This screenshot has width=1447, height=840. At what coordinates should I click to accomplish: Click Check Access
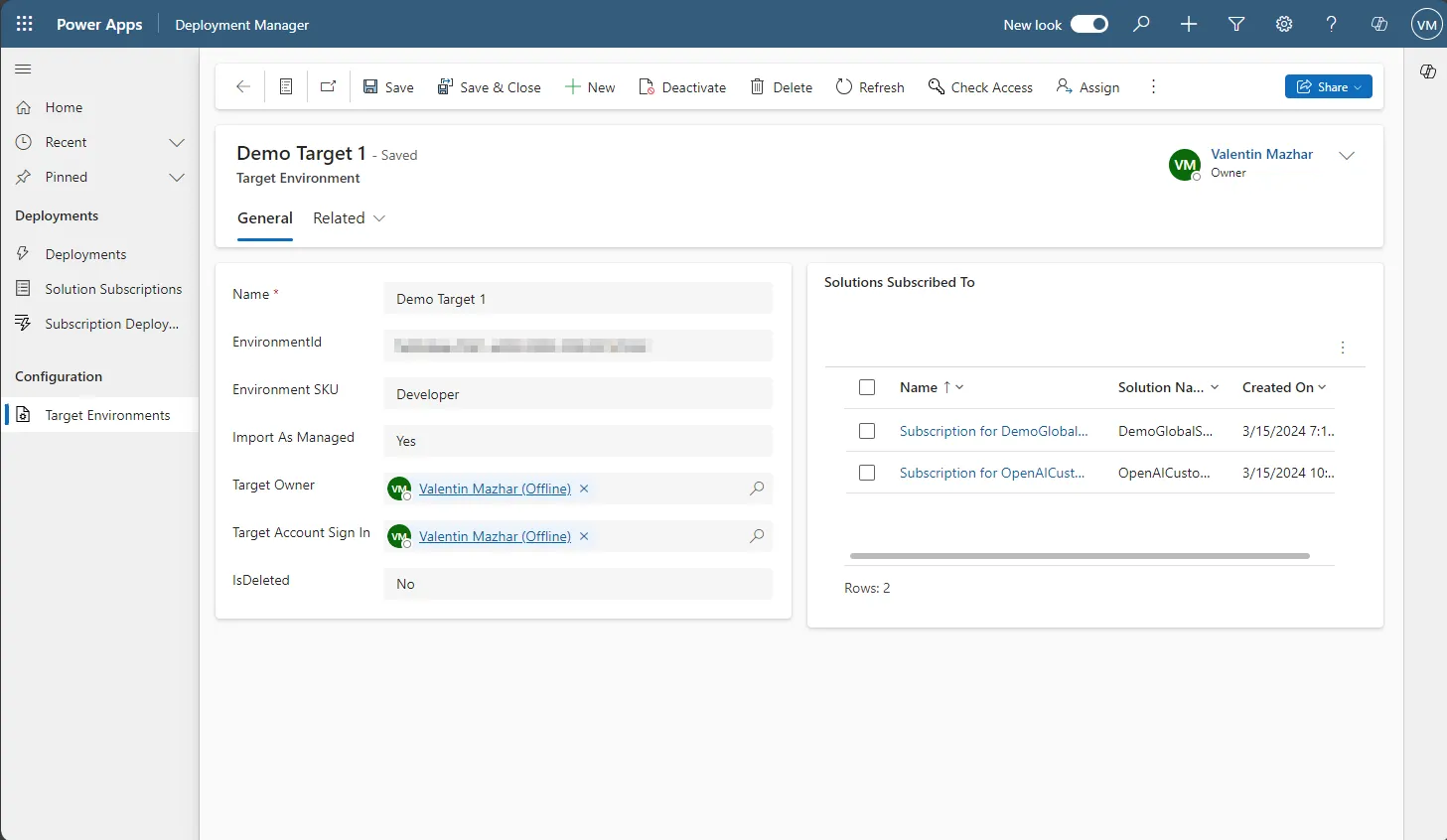click(x=981, y=87)
